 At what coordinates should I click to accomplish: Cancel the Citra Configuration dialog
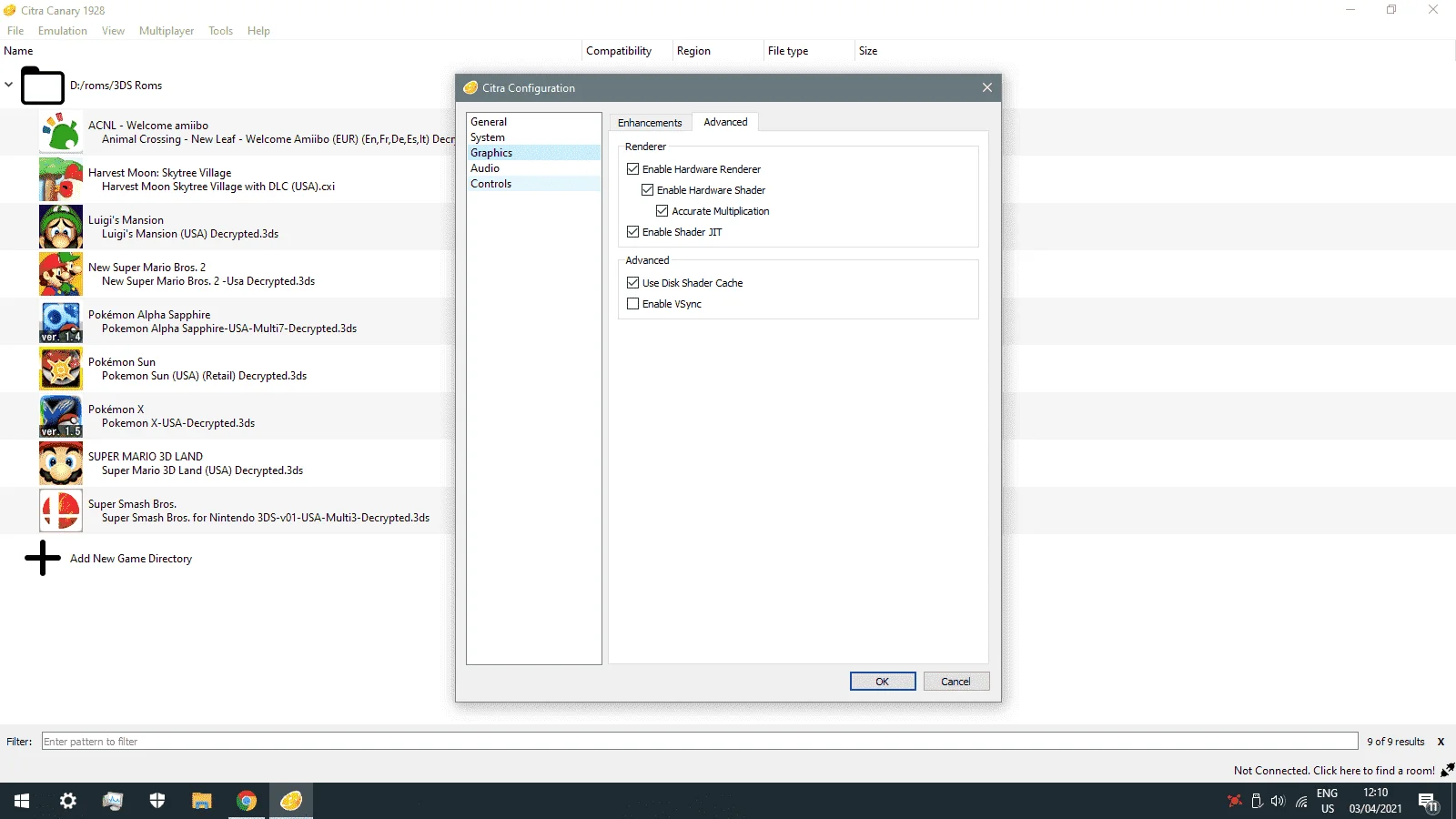point(956,682)
